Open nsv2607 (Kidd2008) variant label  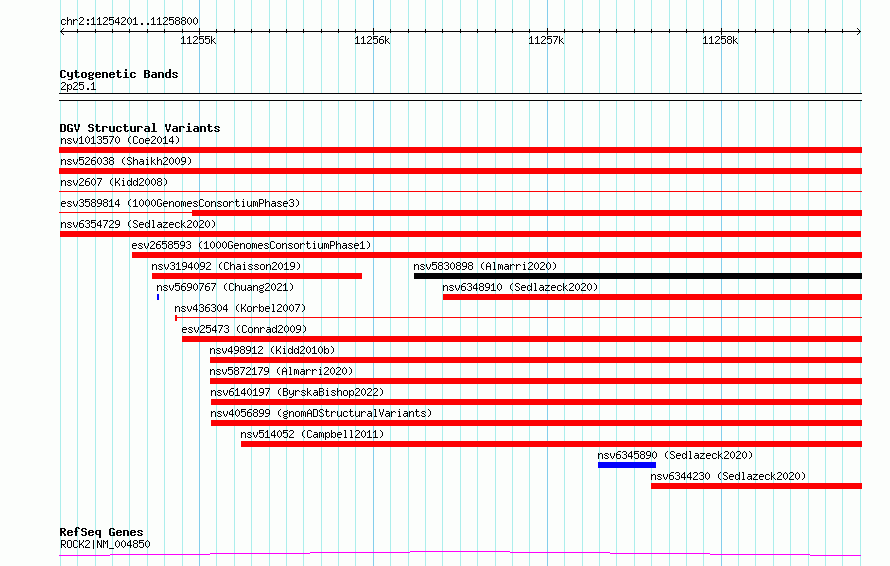114,182
